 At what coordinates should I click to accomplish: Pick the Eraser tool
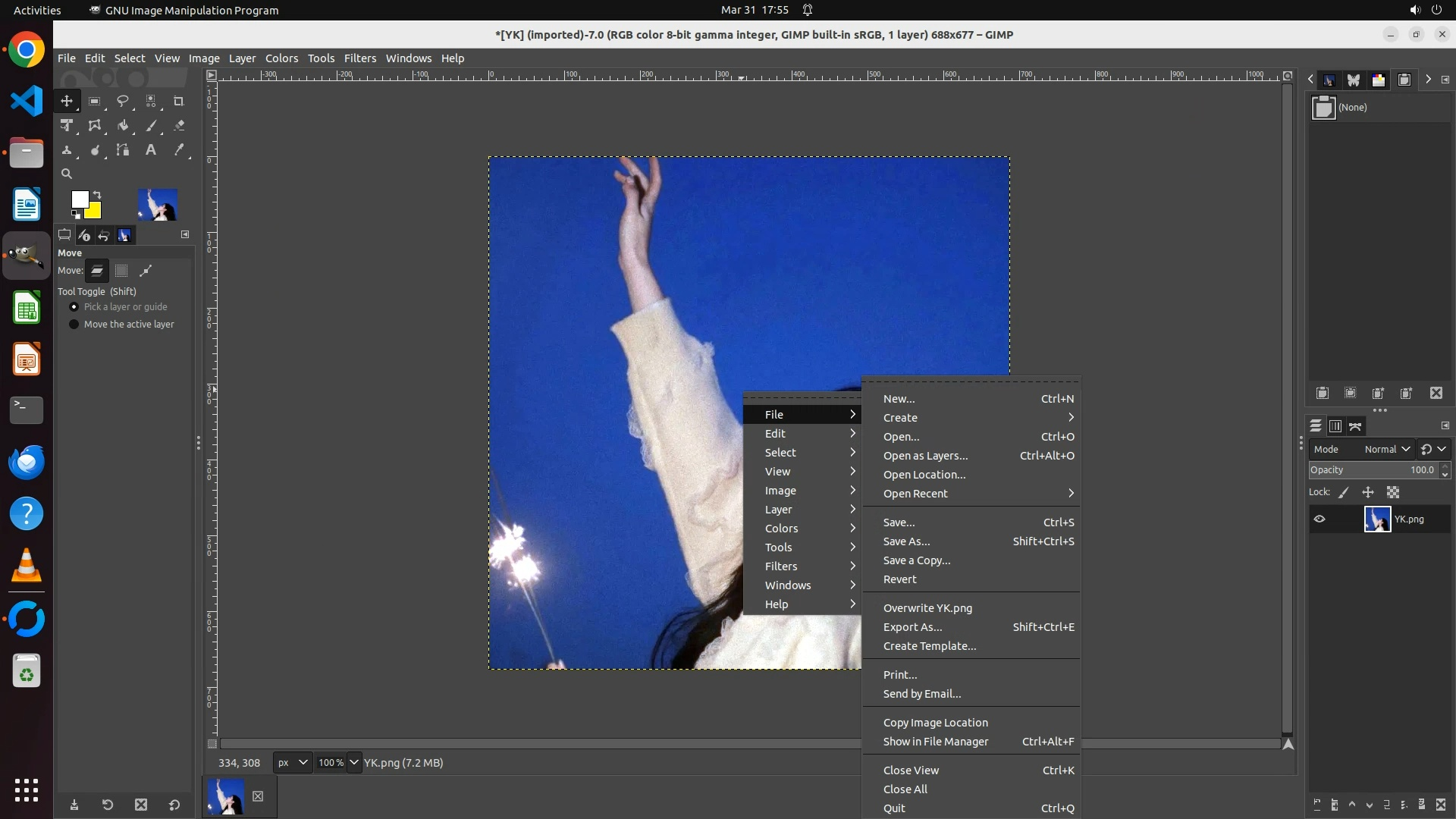click(x=179, y=126)
